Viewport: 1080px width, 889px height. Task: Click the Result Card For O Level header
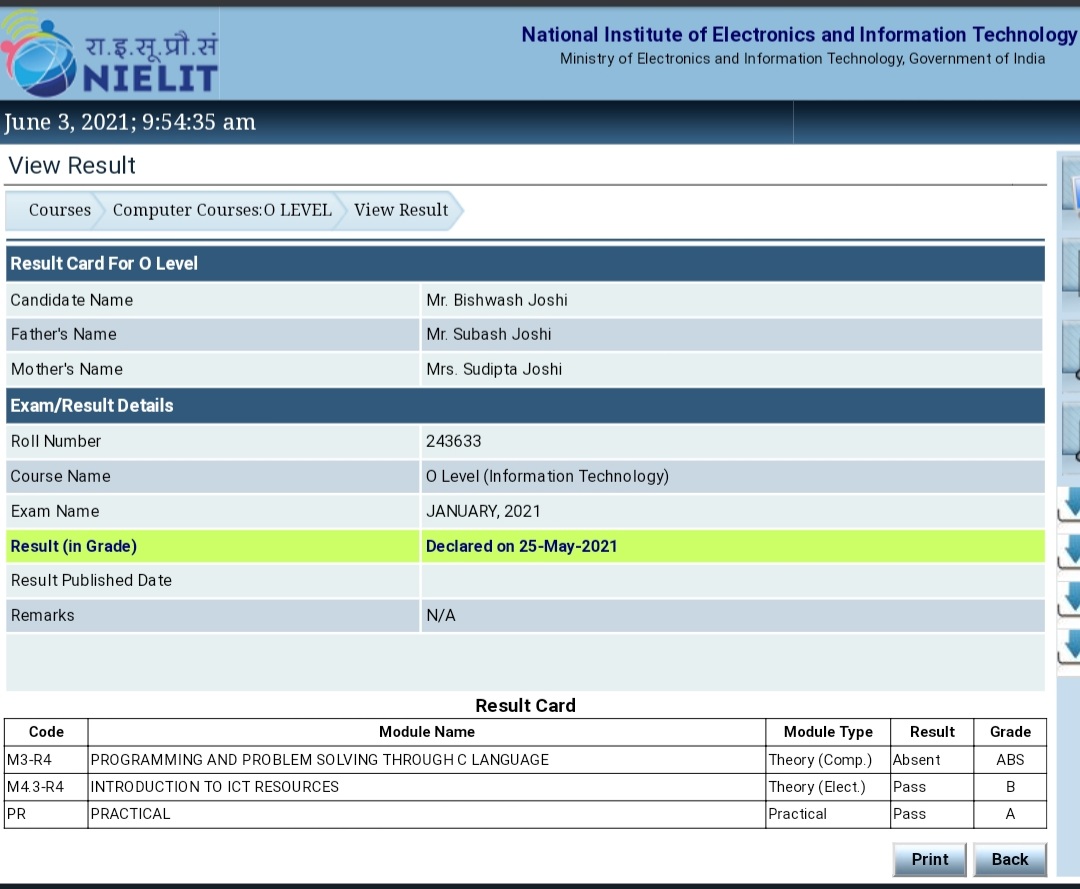coord(104,264)
